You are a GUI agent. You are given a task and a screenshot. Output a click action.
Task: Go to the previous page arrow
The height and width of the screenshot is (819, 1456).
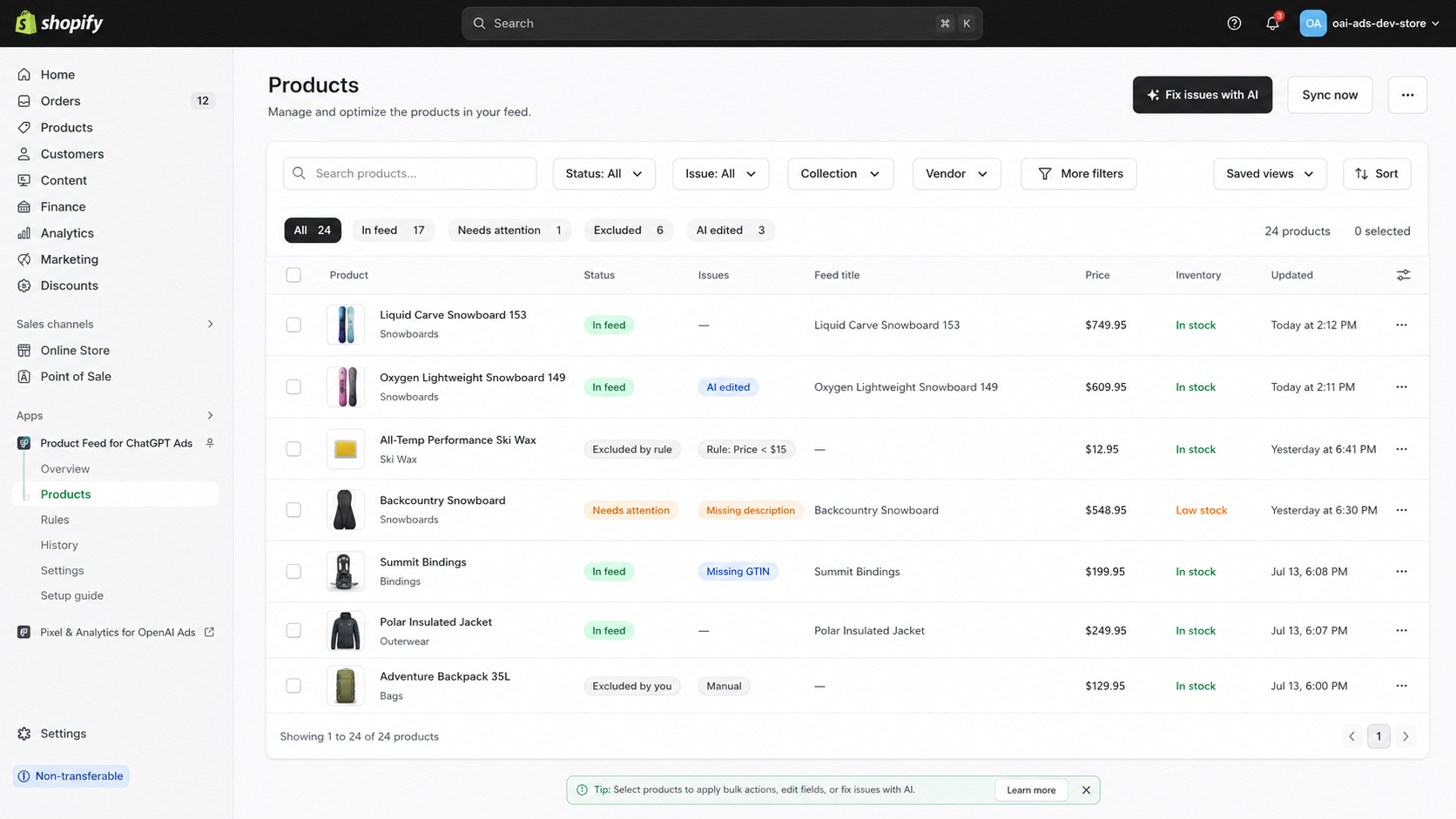[1352, 736]
